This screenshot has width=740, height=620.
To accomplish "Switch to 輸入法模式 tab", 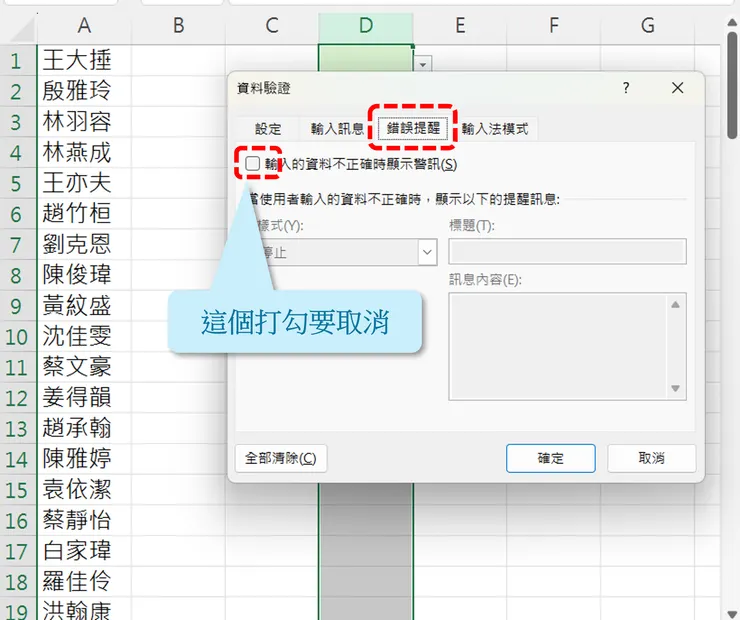I will tap(495, 129).
